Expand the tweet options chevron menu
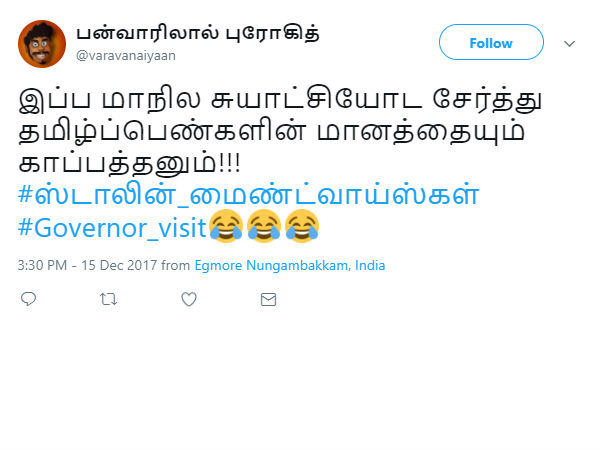Viewport: 600px width, 450px height. pos(569,44)
